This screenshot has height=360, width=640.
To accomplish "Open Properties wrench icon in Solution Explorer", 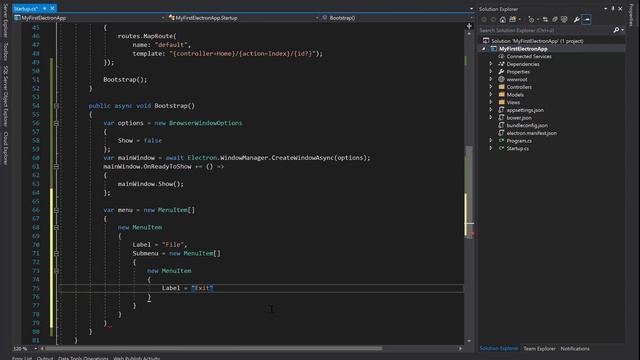I will [x=576, y=20].
